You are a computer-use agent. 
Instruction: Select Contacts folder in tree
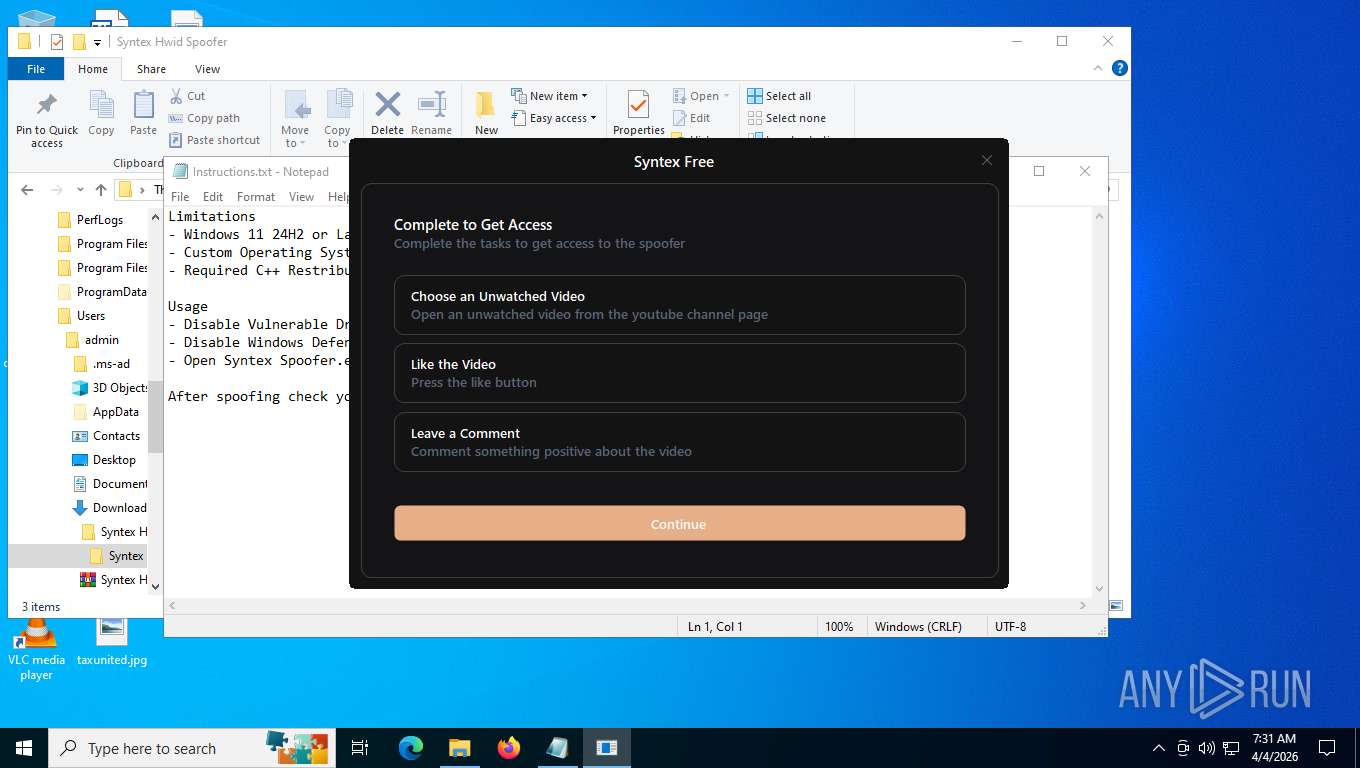(106, 436)
